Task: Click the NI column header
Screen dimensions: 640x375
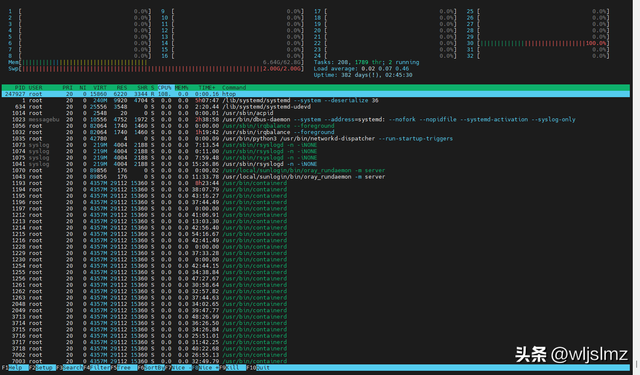Action: pyautogui.click(x=83, y=88)
